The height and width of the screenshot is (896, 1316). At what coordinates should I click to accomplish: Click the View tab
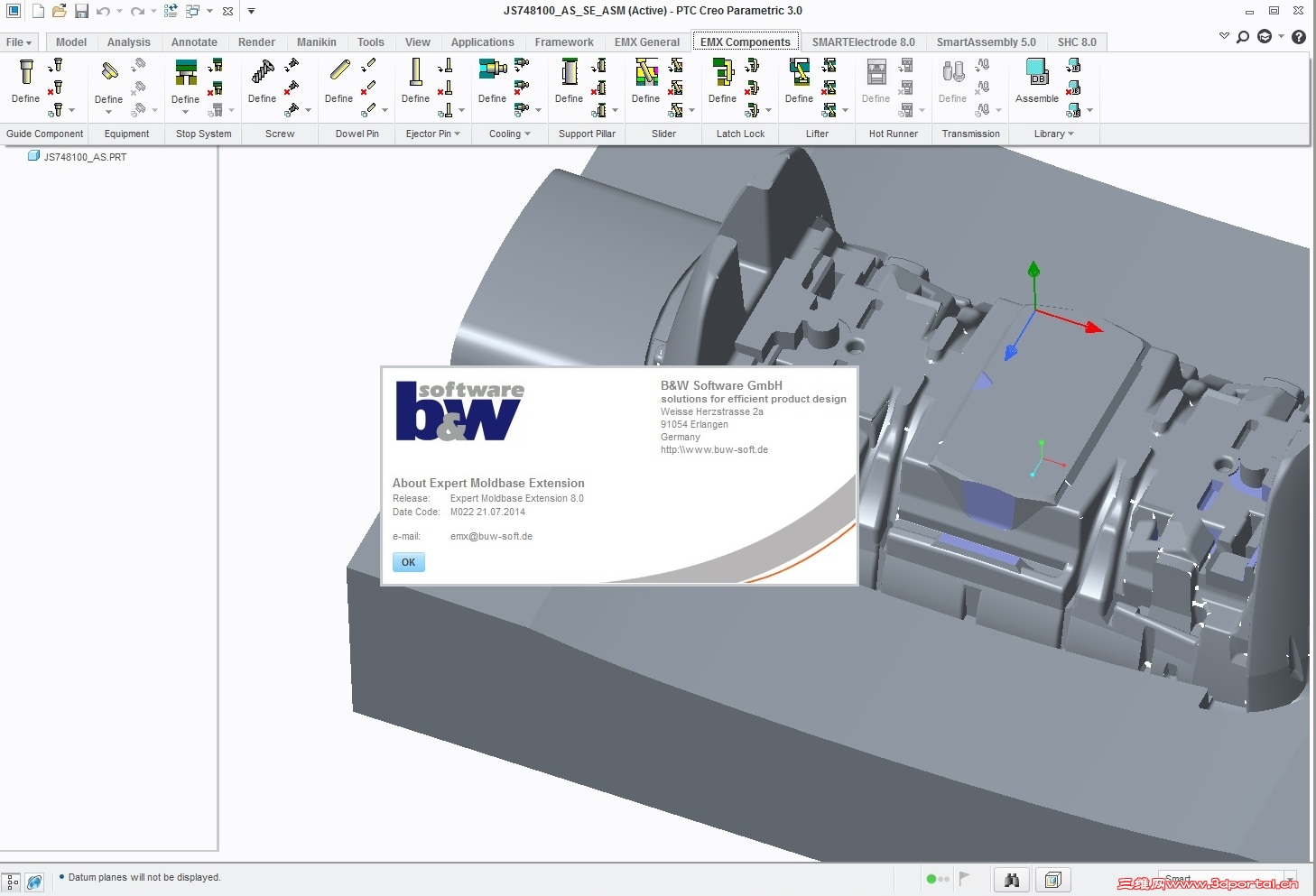point(418,42)
